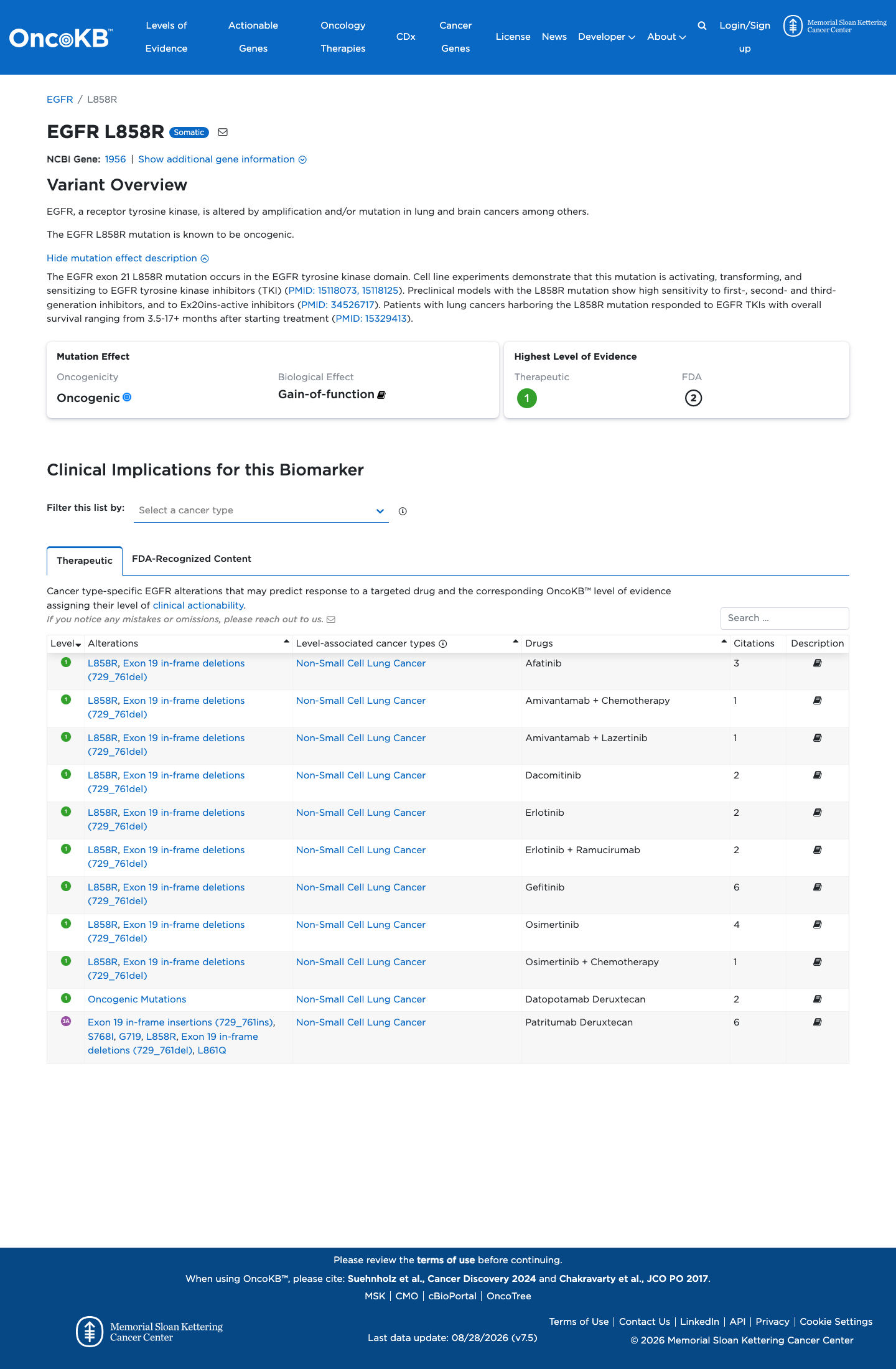896x1369 pixels.
Task: Expand 'Show additional gene information'
Action: (x=222, y=159)
